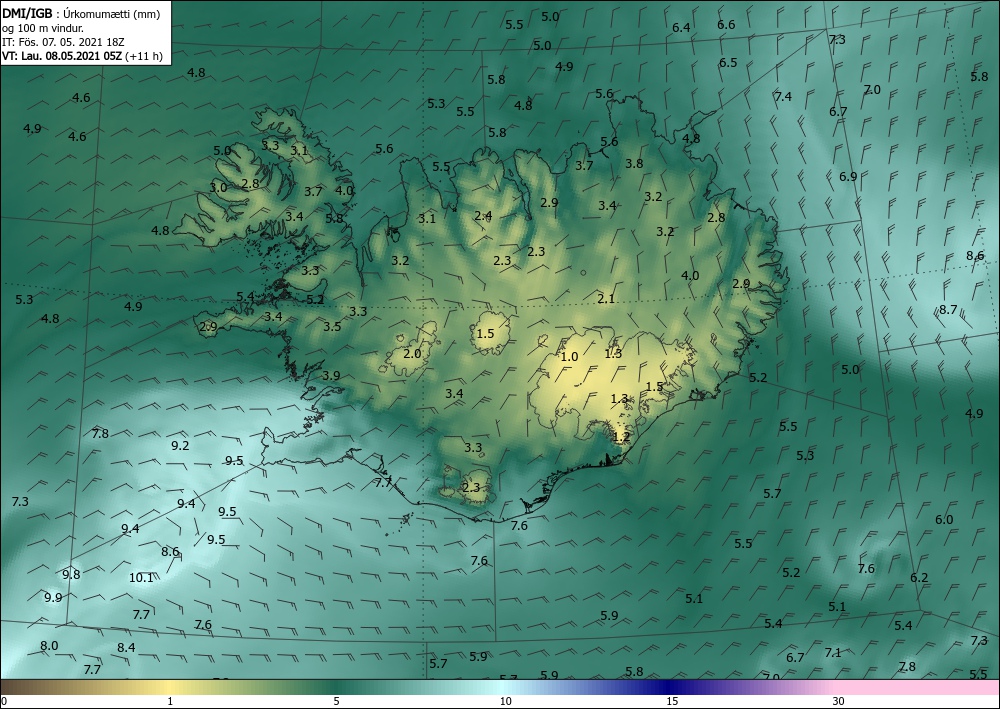Click the 3.9 value near the west coast
Viewport: 1000px width, 709px height.
click(331, 376)
